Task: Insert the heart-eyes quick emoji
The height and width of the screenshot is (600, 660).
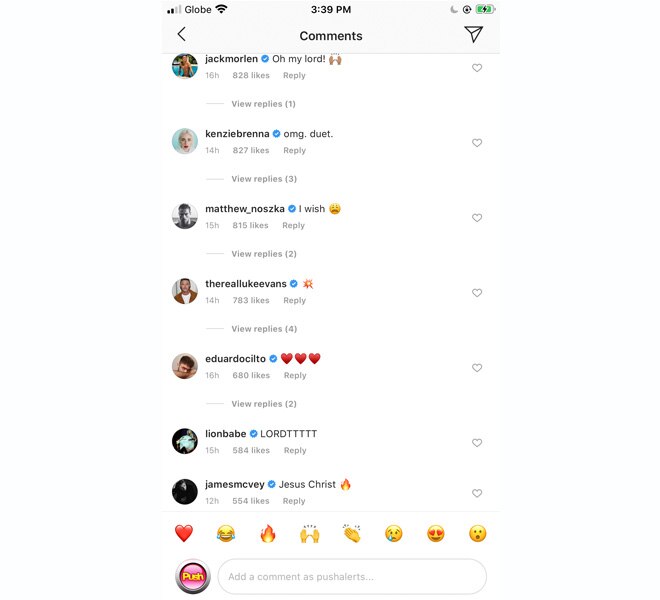Action: point(436,533)
